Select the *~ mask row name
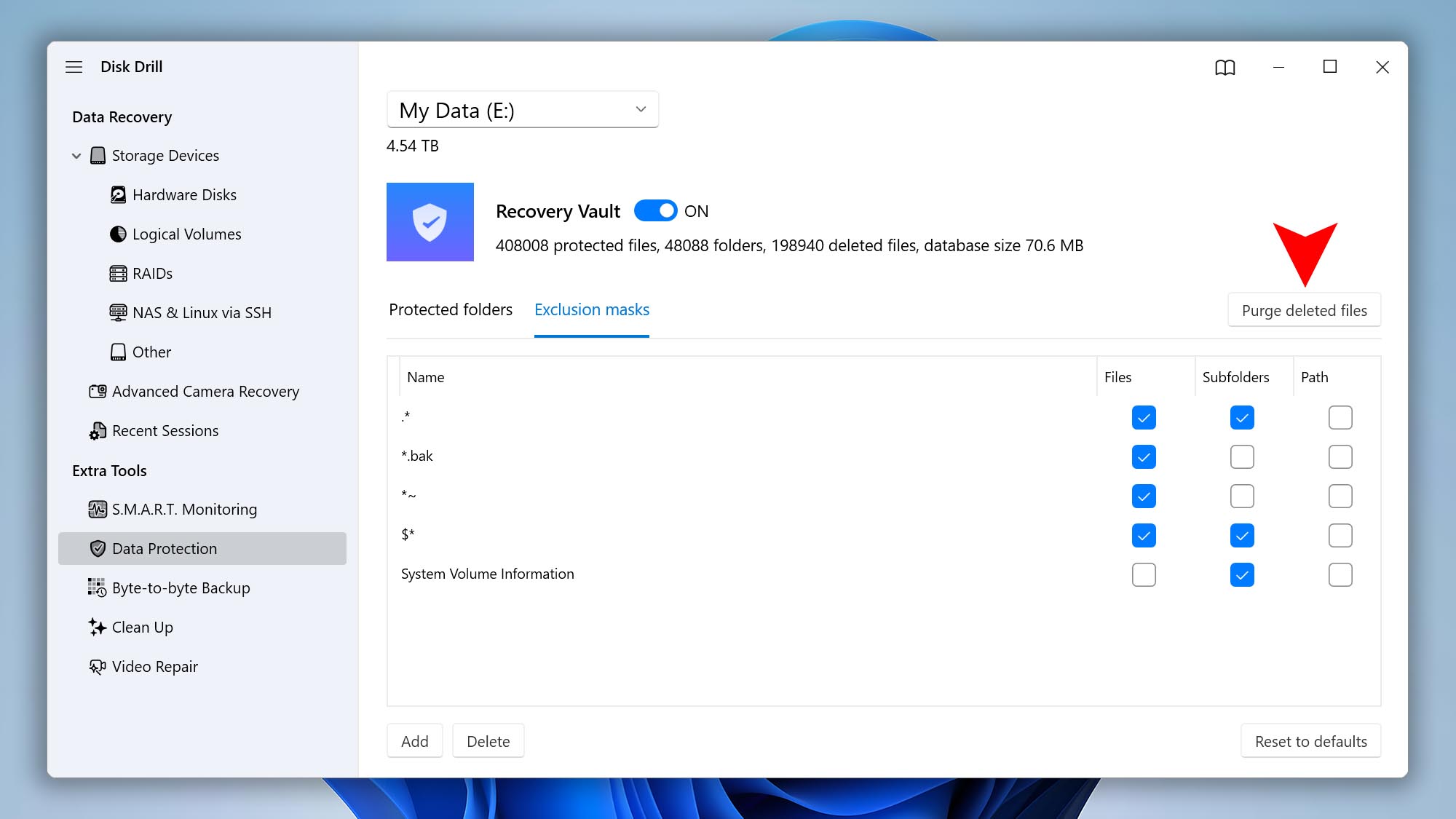This screenshot has width=1456, height=819. 408,495
